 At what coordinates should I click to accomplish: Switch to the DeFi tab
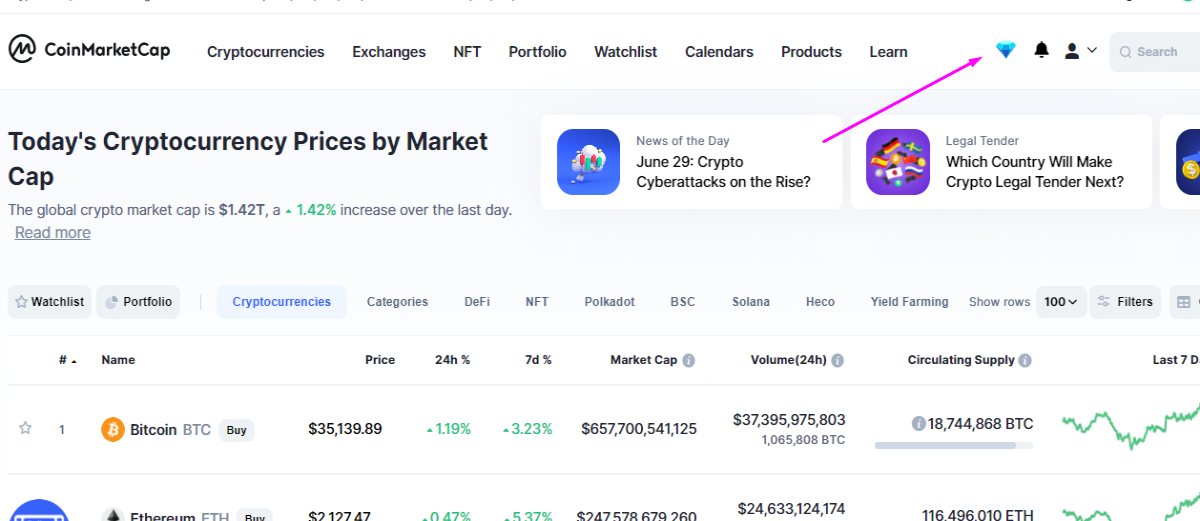[477, 302]
